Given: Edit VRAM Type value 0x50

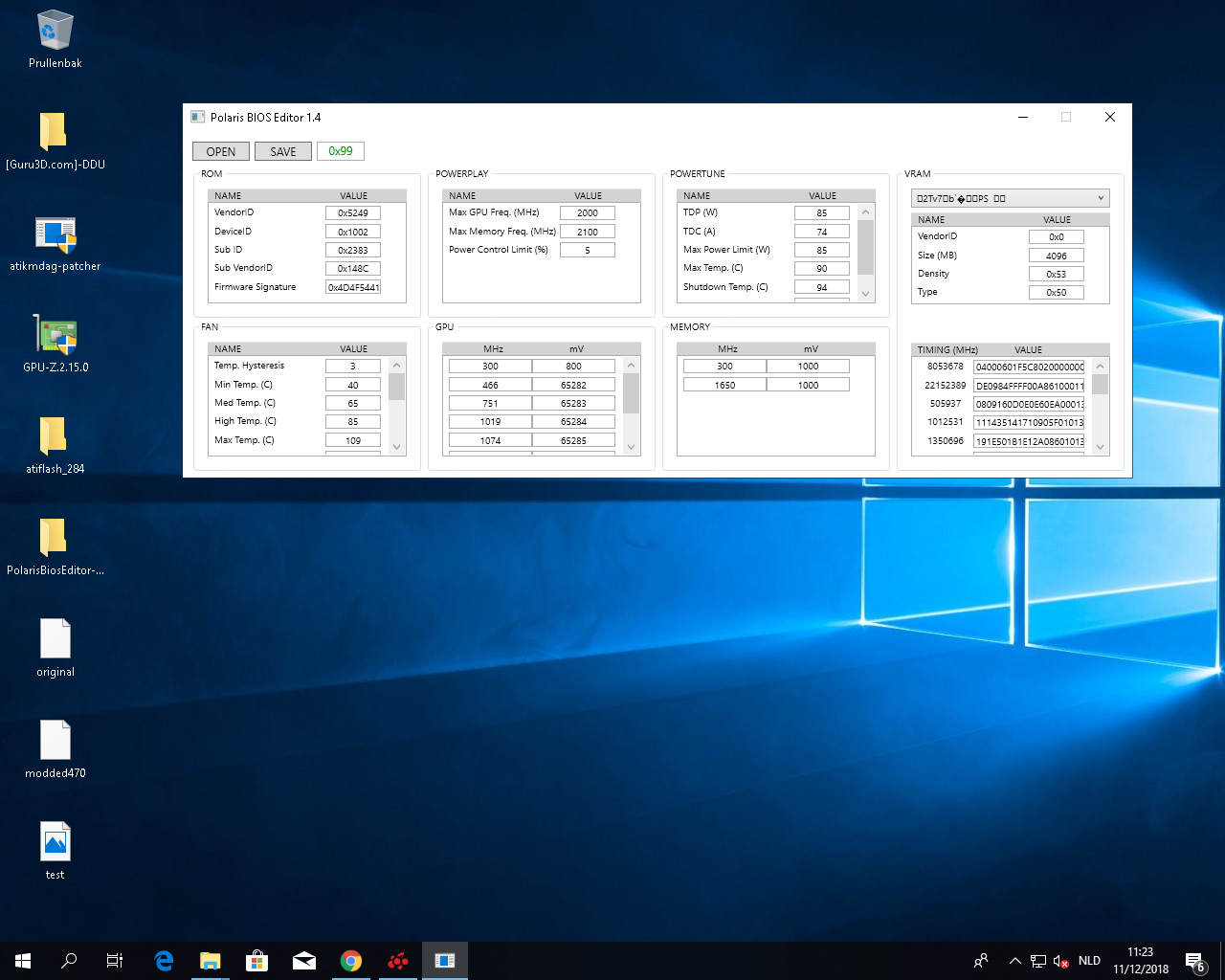Looking at the screenshot, I should (1057, 293).
